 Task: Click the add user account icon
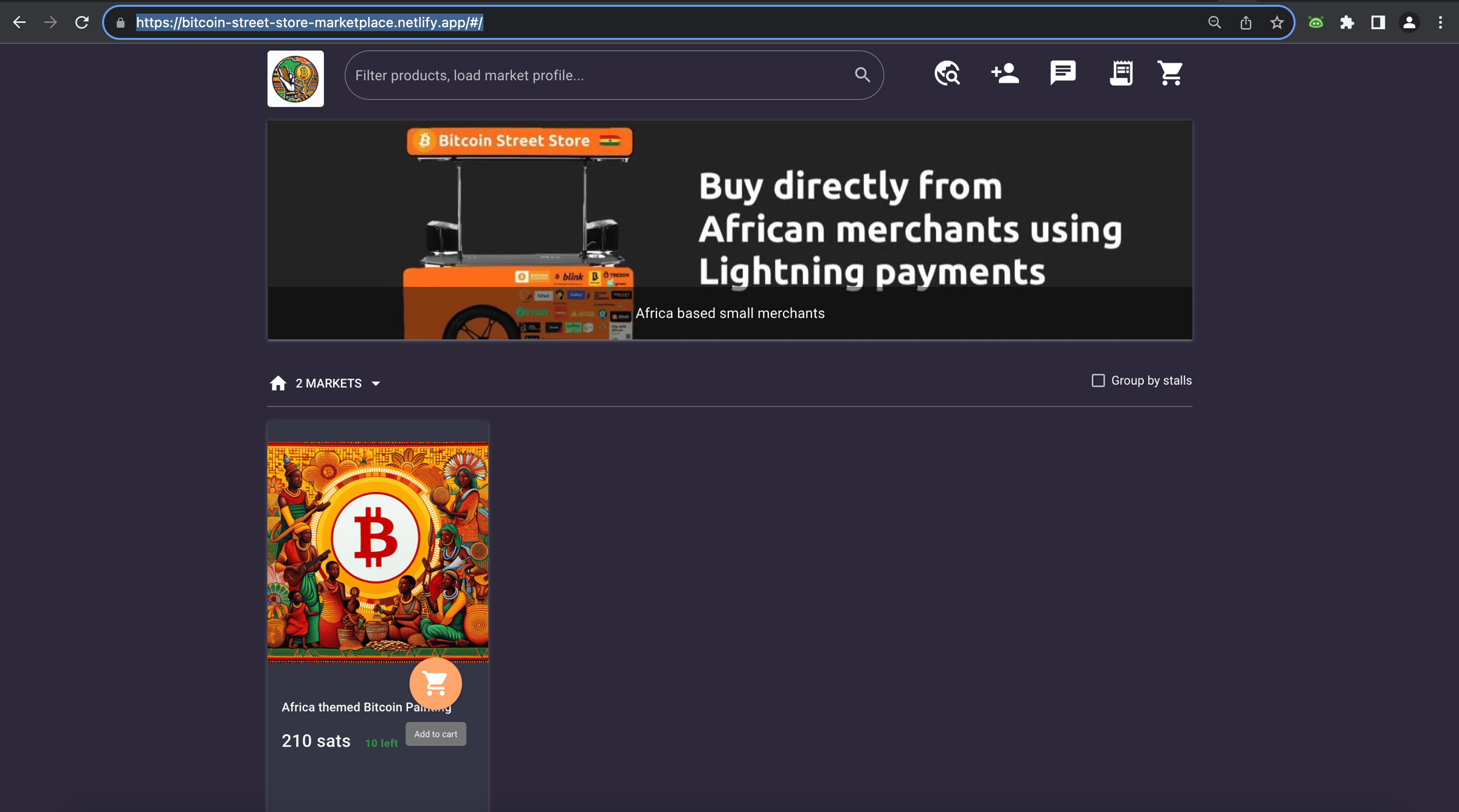tap(1005, 74)
